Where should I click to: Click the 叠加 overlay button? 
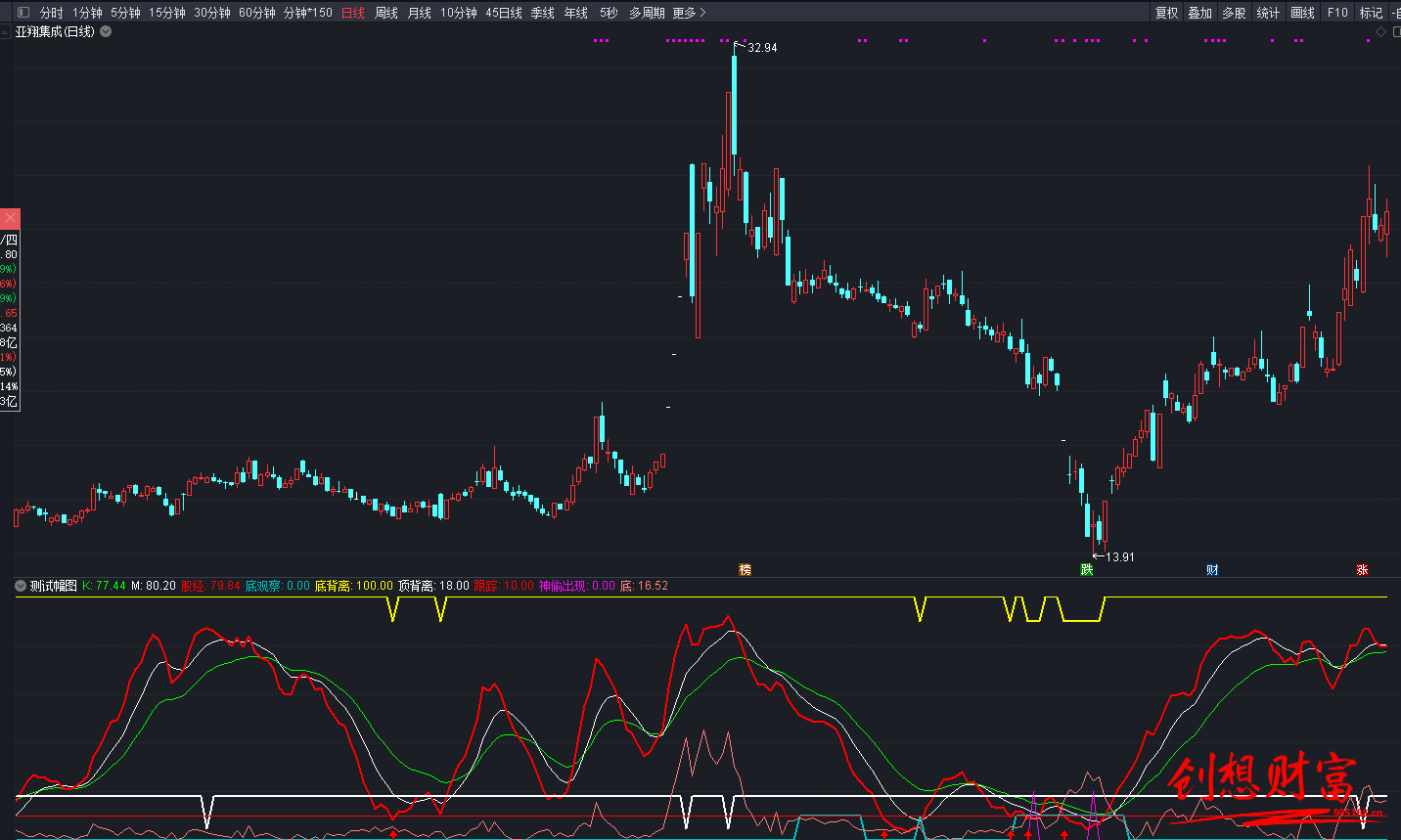coord(1200,13)
